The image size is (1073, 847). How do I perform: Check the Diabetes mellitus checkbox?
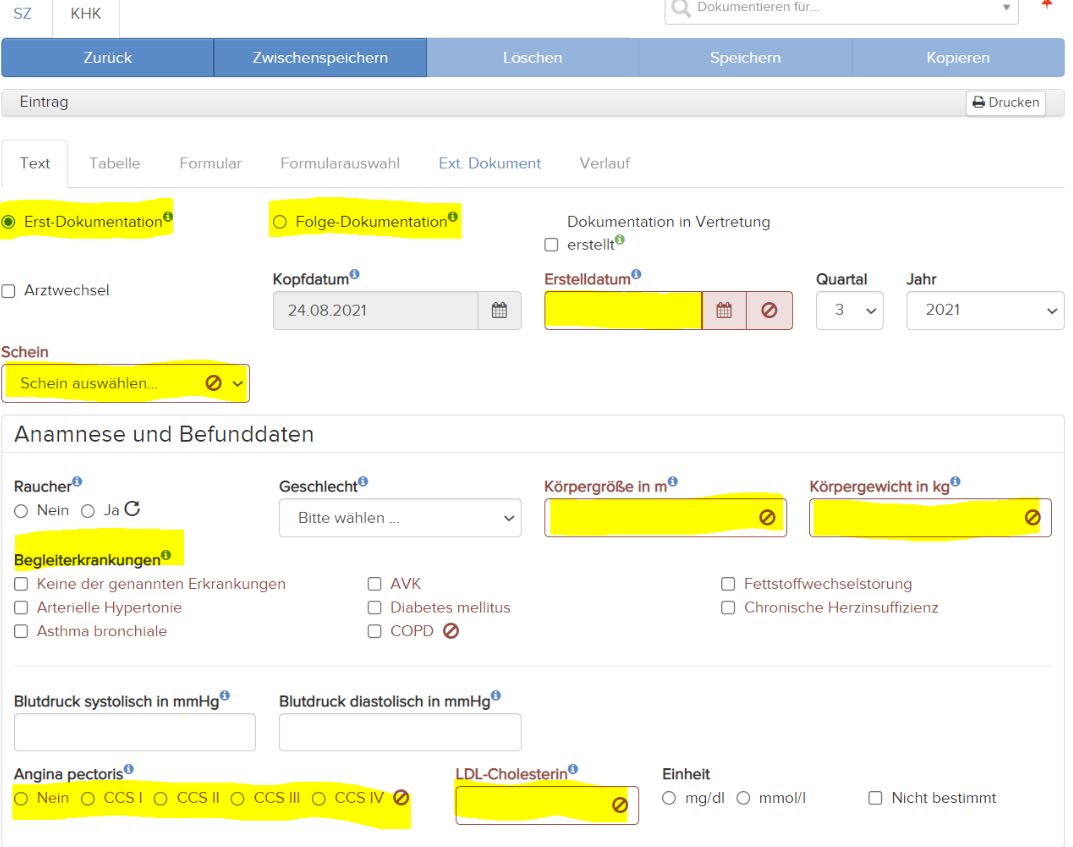(x=374, y=607)
